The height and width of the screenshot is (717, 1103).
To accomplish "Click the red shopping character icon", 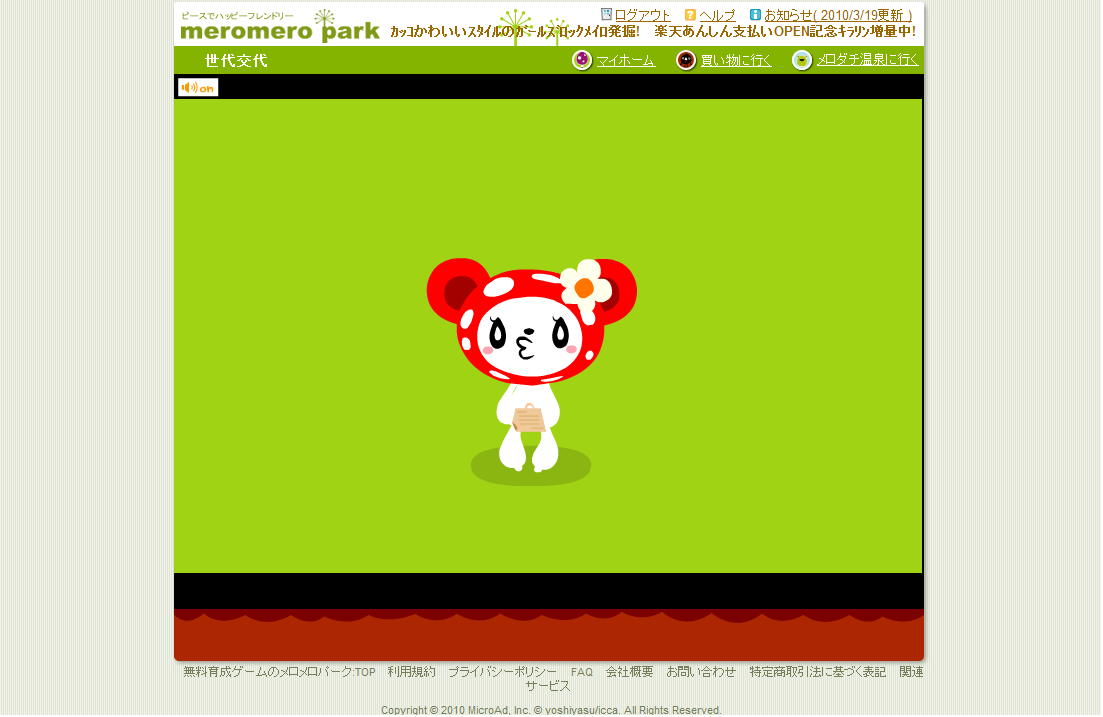I will point(686,61).
